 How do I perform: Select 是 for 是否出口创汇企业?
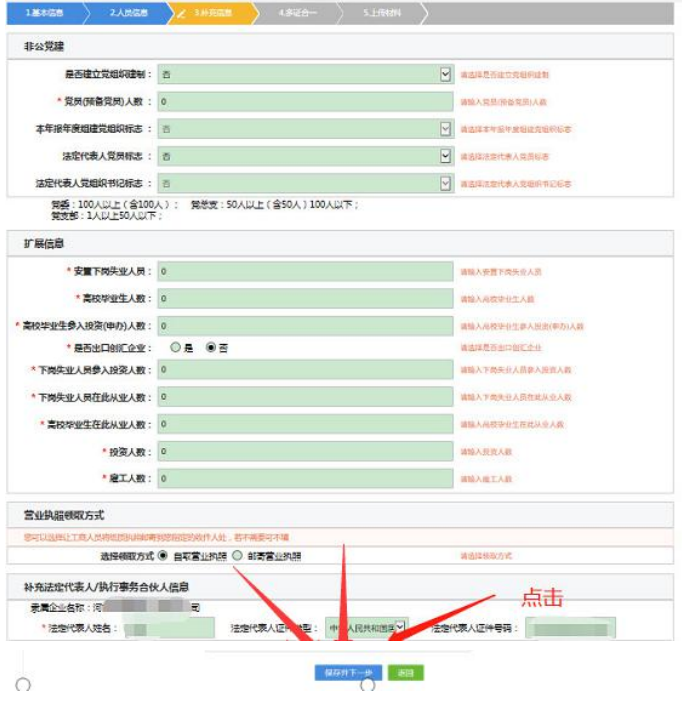[x=175, y=348]
